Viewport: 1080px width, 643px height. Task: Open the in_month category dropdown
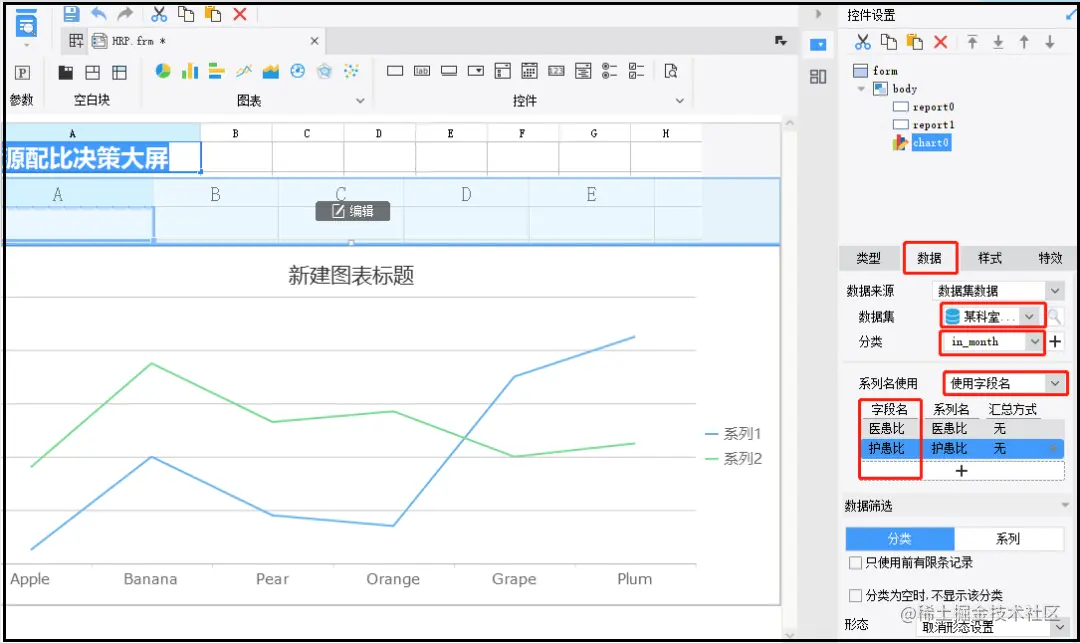point(993,342)
